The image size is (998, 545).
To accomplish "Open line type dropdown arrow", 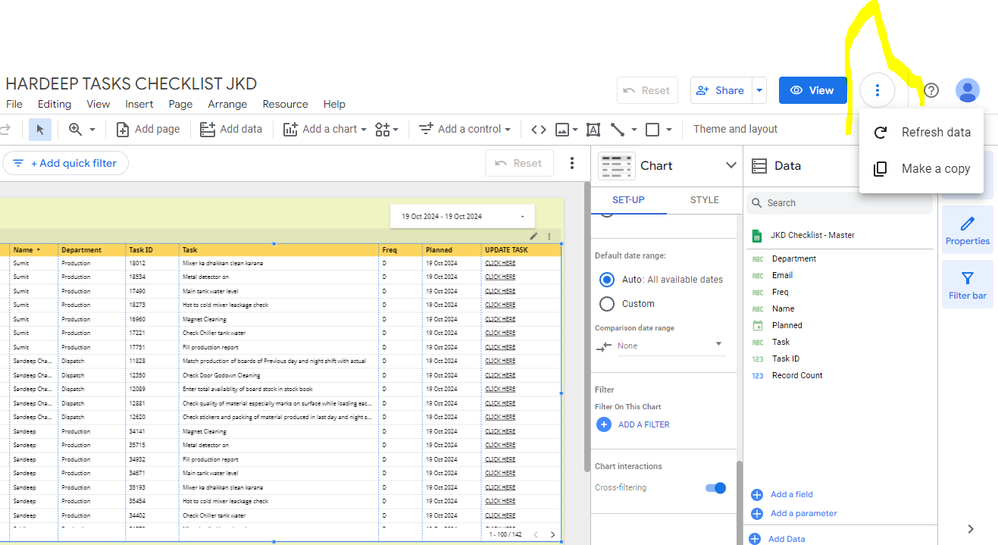I will coord(634,130).
